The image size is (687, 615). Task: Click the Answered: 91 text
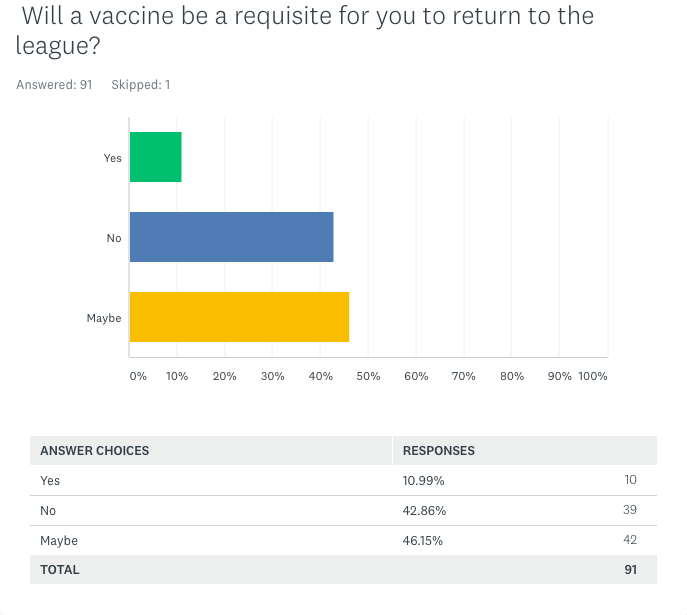pos(54,85)
